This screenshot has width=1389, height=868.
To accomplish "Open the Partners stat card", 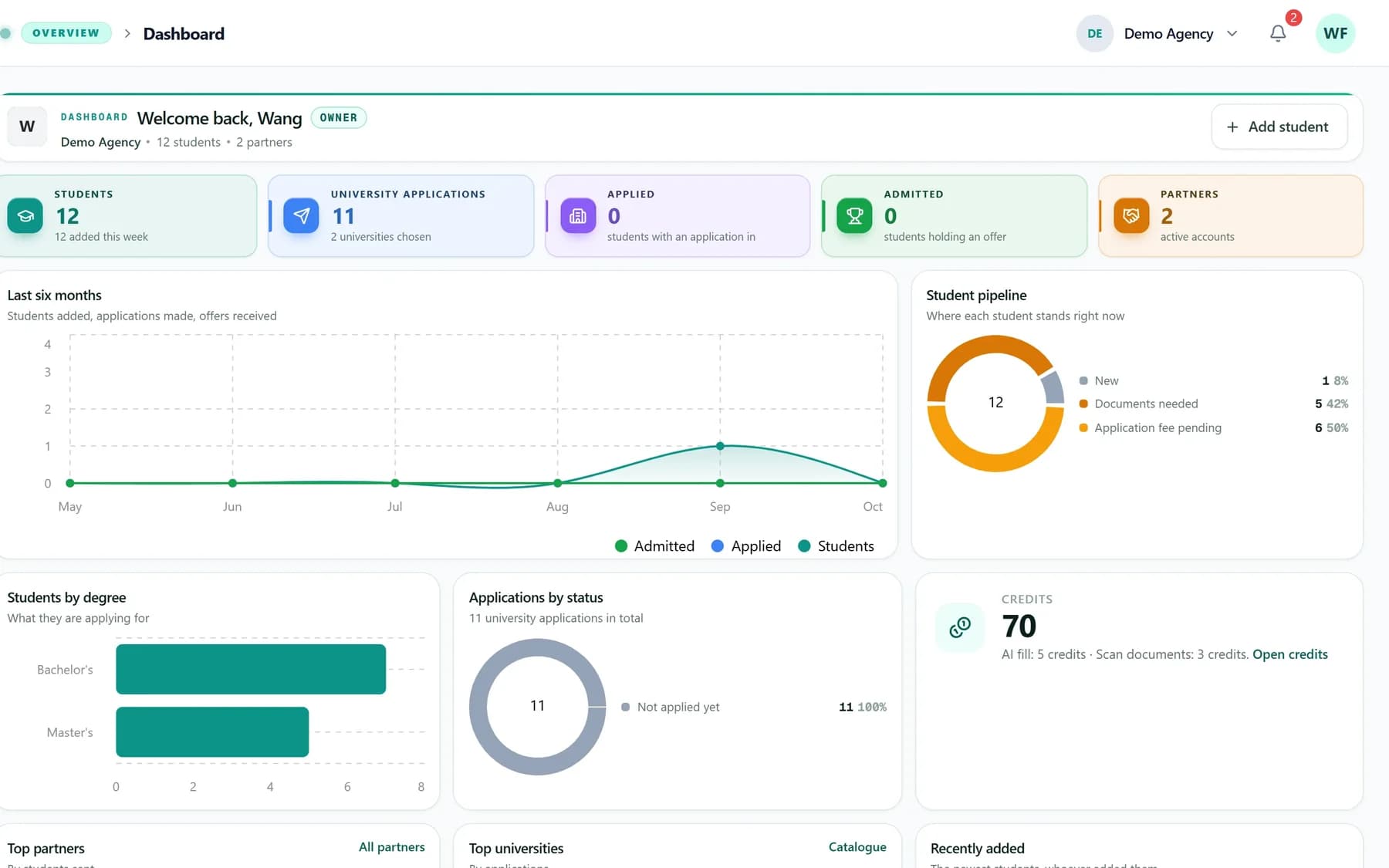I will 1231,216.
